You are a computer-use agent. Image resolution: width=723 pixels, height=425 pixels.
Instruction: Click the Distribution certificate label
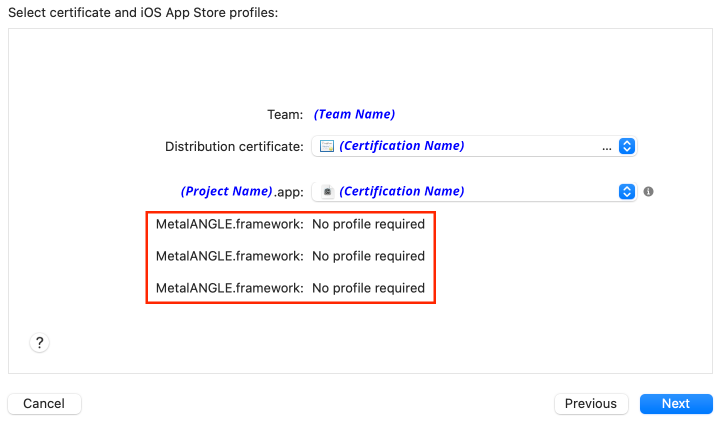234,147
